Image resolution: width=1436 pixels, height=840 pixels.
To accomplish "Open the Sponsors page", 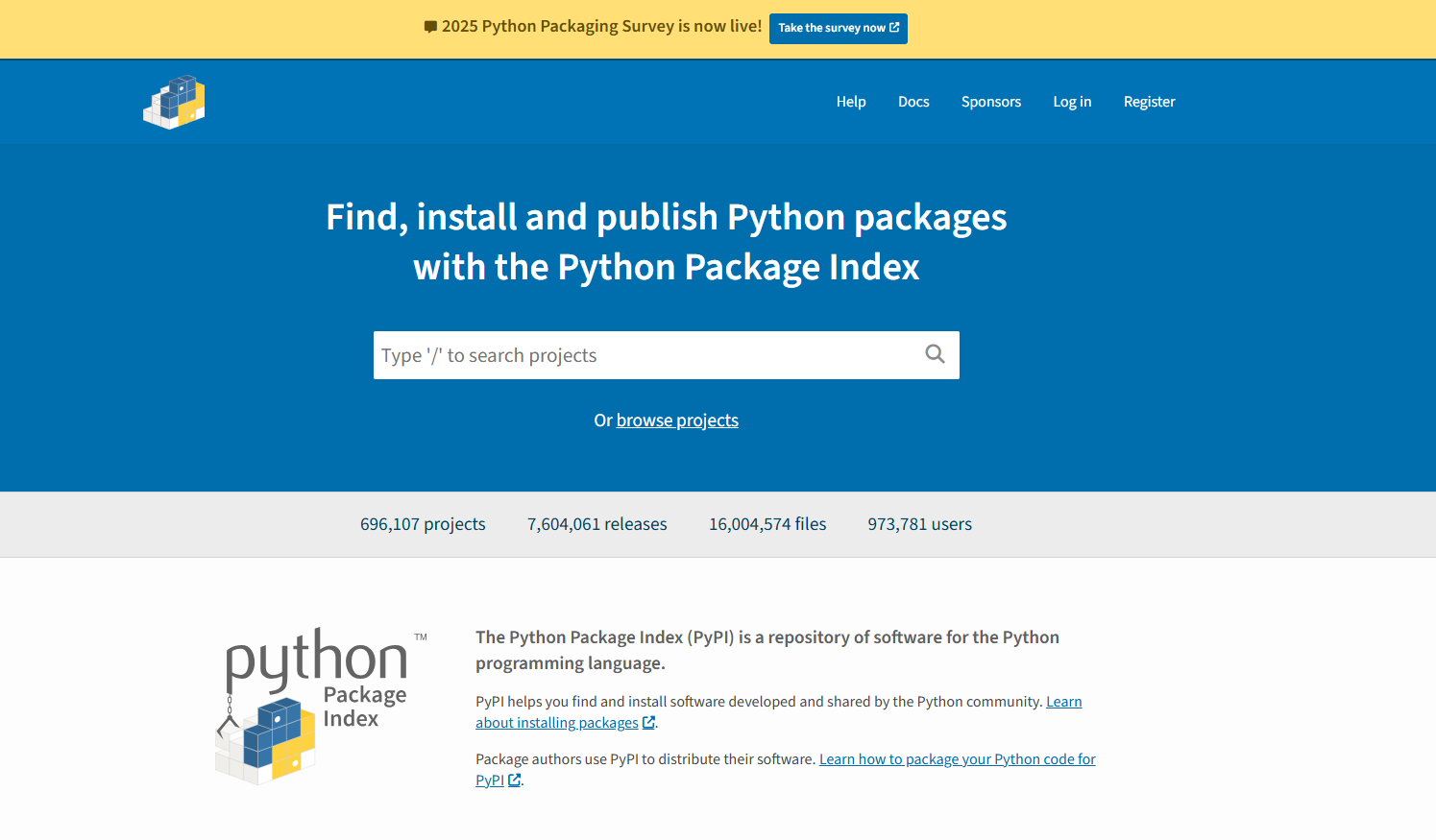I will click(x=991, y=102).
